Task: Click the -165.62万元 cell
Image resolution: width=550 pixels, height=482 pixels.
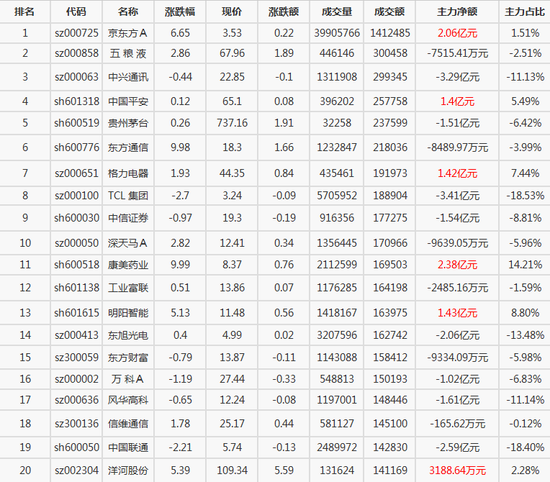Action: tap(457, 424)
